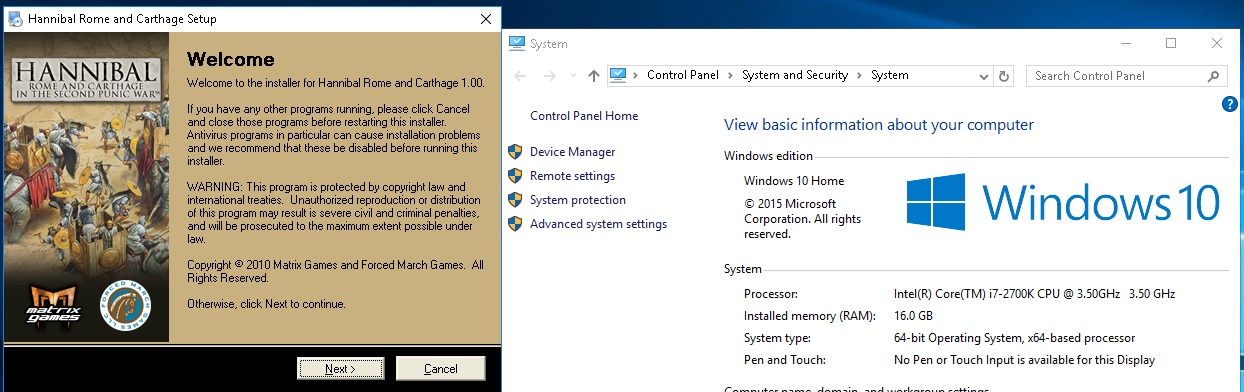Open recent locations dropdown arrow
The width and height of the screenshot is (1244, 392).
[x=572, y=76]
